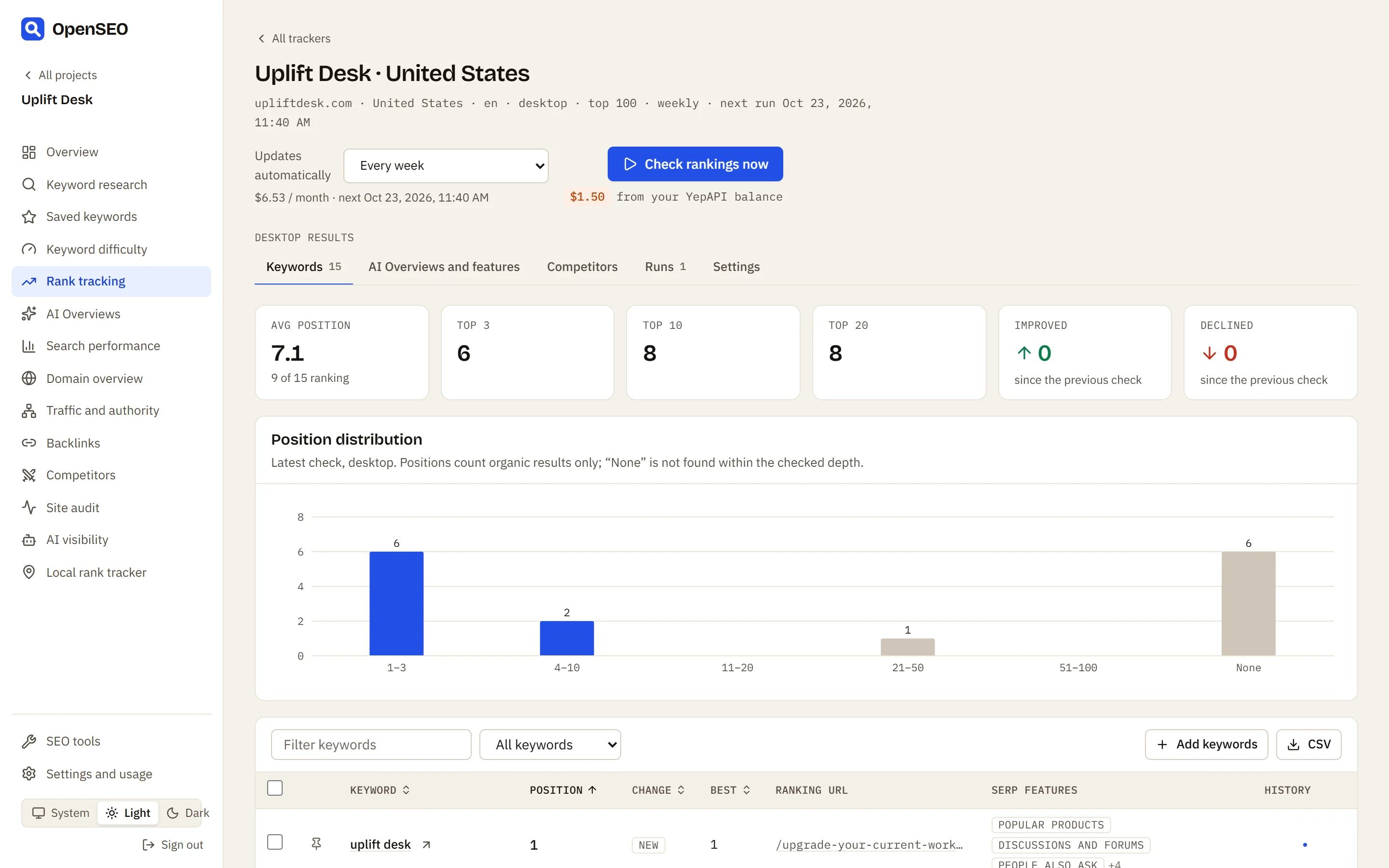The height and width of the screenshot is (868, 1389).
Task: Open Keyword difficulty gauge icon
Action: pyautogui.click(x=29, y=249)
